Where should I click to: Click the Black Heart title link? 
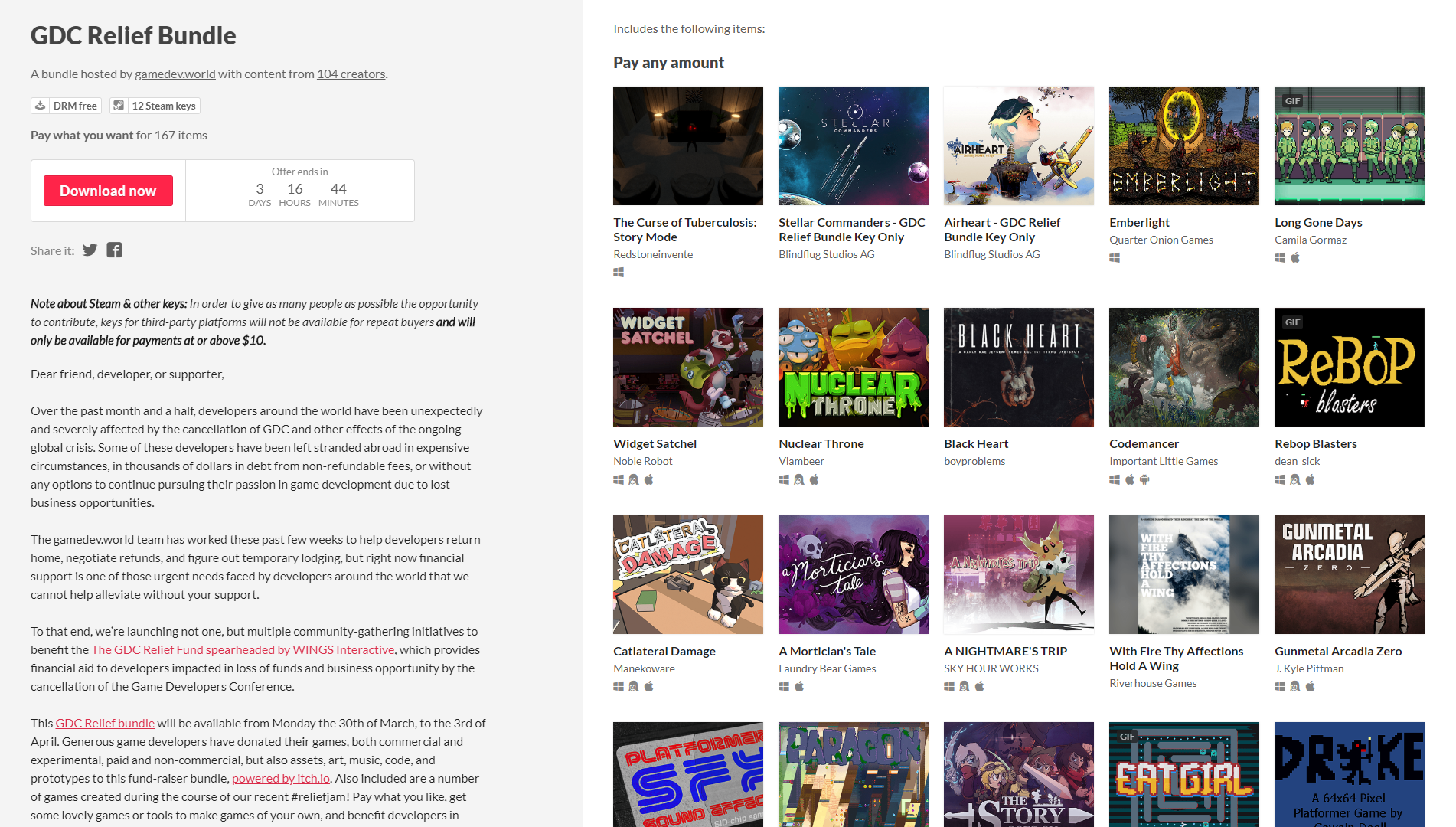click(976, 443)
